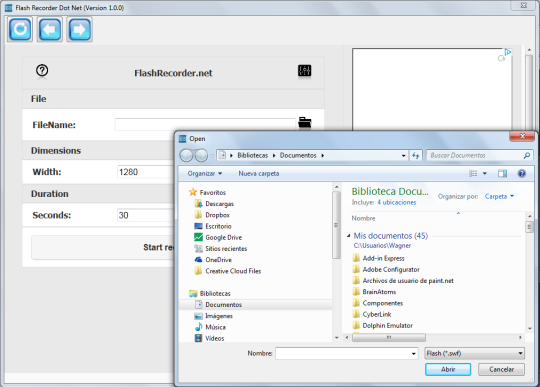Viewport: 540px width, 387px height.
Task: Click the back arrow toolbar button
Action: tap(50, 30)
